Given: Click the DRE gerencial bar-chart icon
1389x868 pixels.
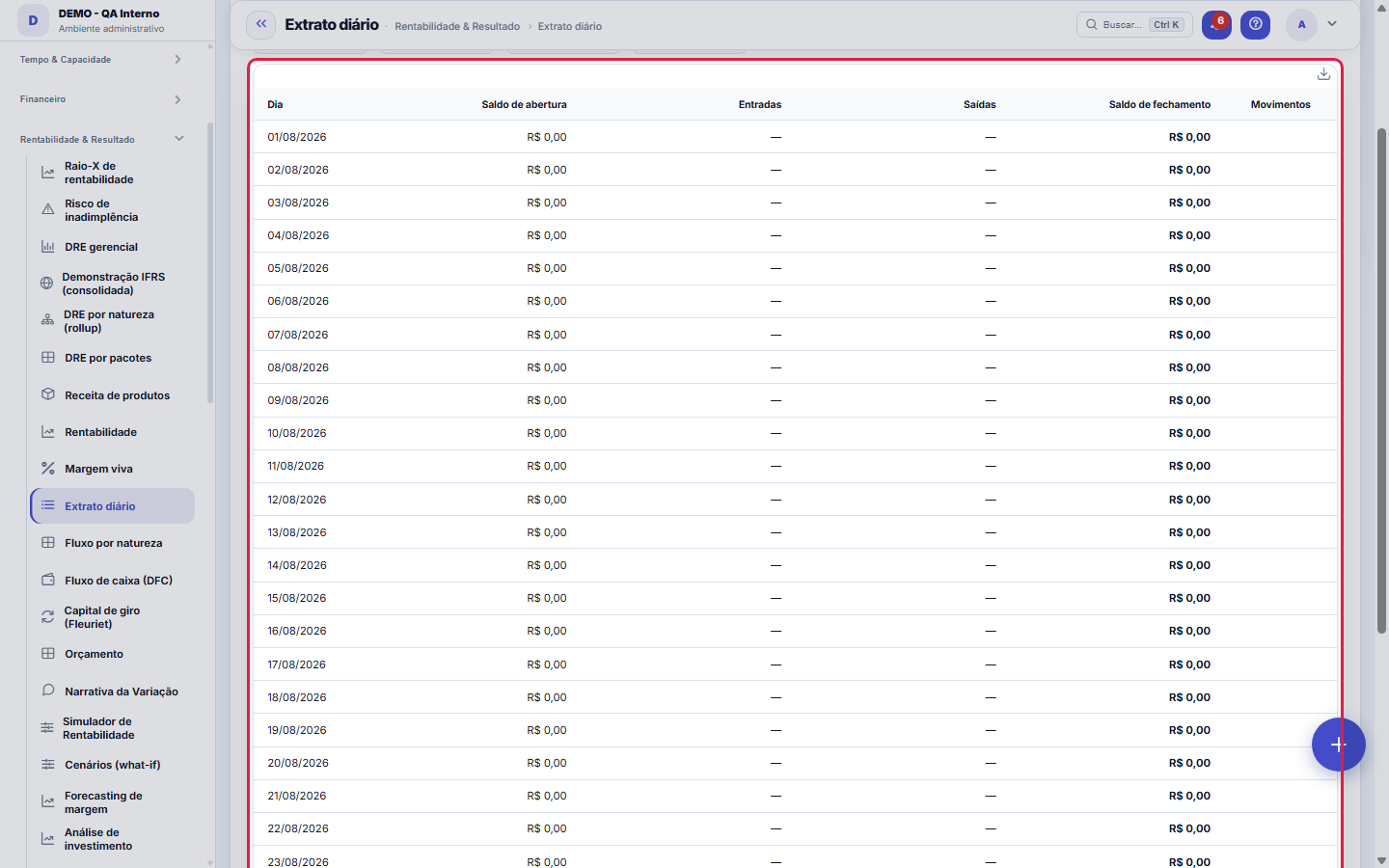Looking at the screenshot, I should coord(48,247).
